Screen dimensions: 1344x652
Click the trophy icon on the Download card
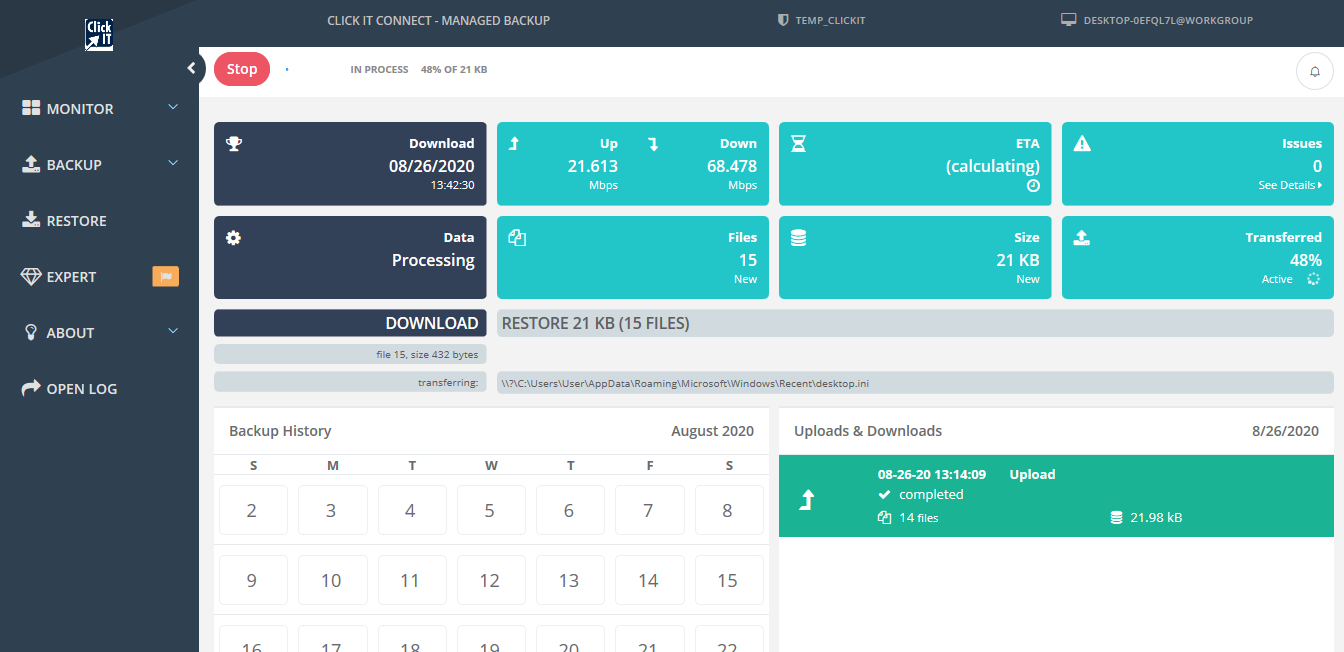click(x=234, y=144)
